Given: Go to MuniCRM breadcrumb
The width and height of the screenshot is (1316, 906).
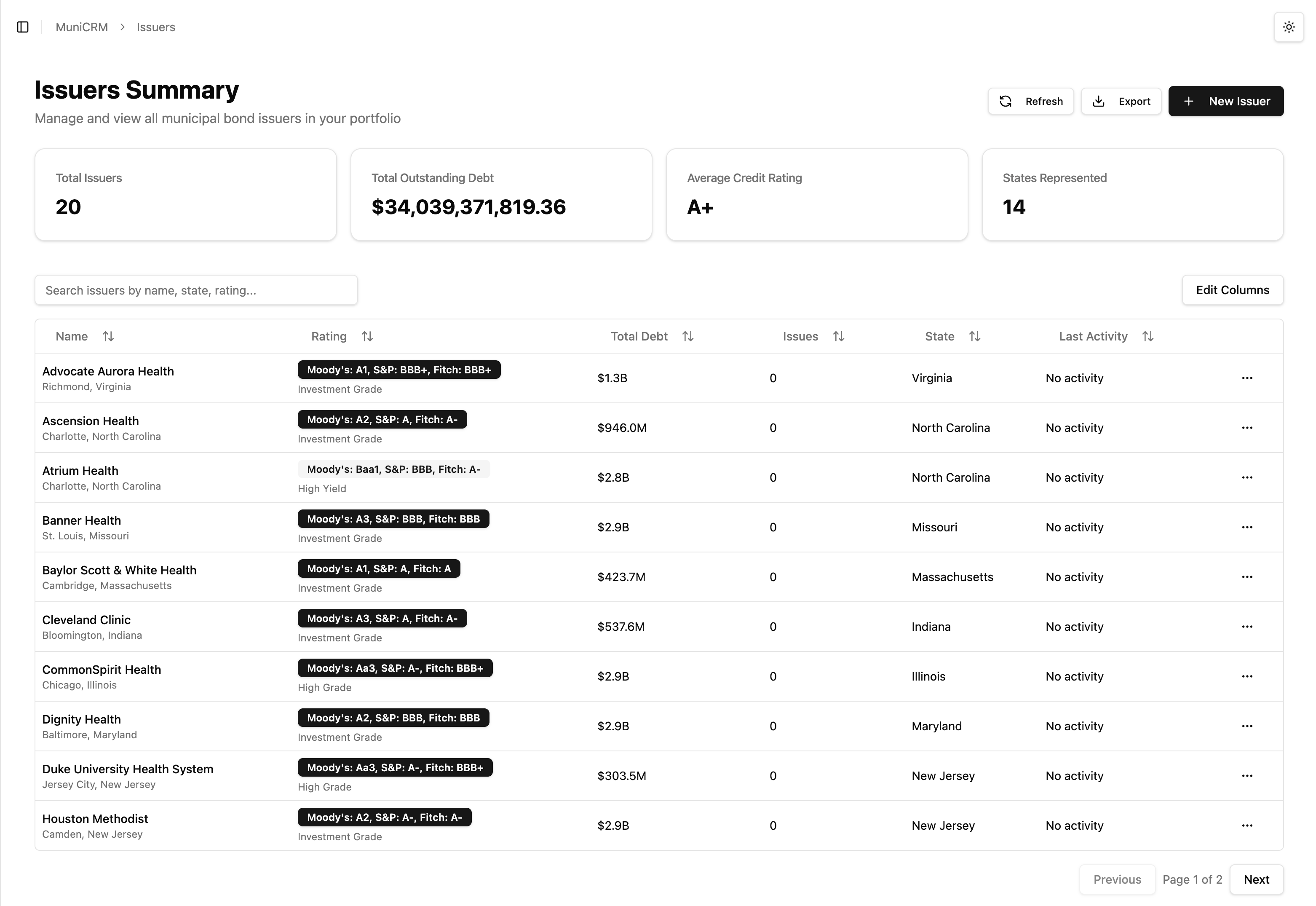Looking at the screenshot, I should pos(82,27).
